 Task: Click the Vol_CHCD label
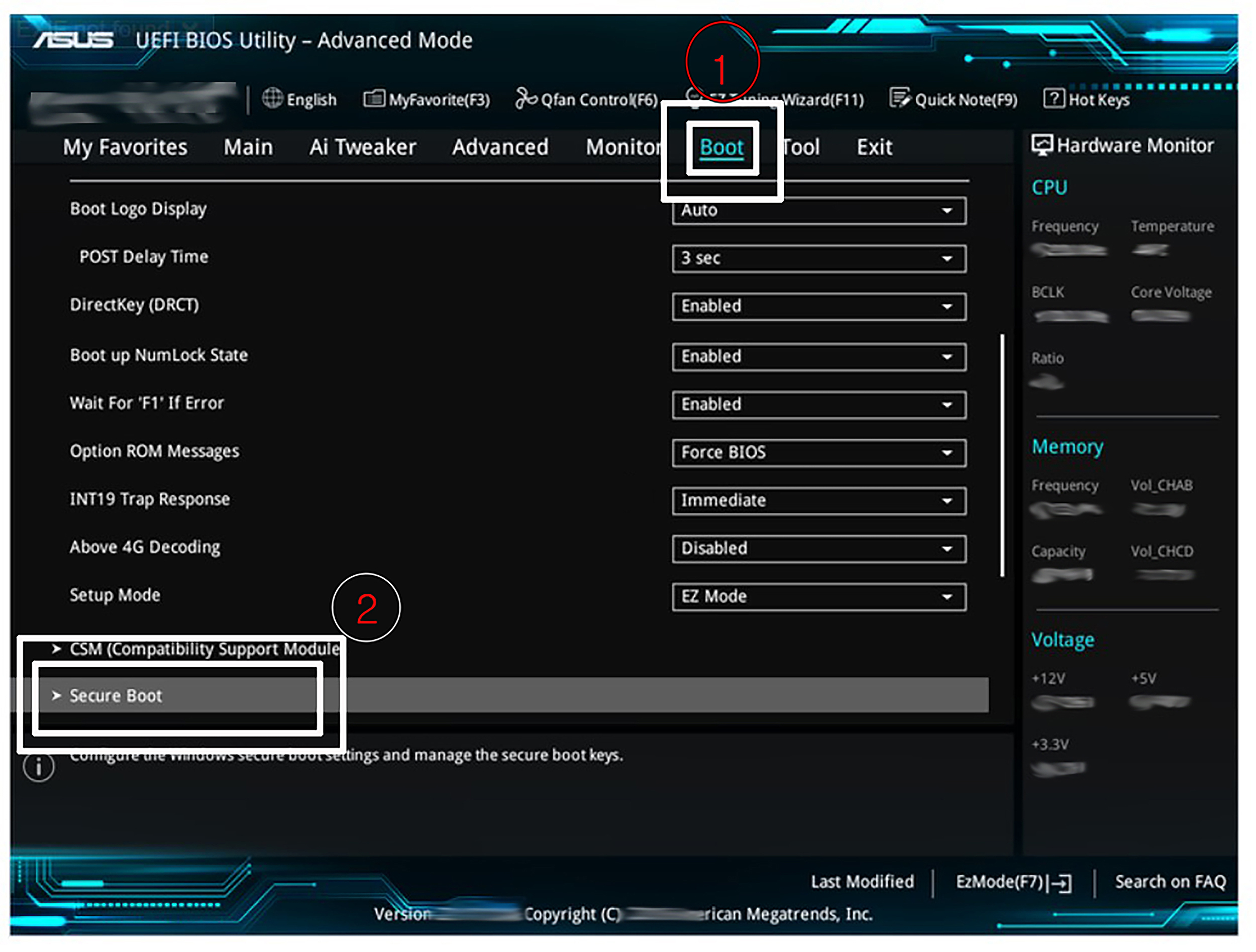(x=1163, y=551)
